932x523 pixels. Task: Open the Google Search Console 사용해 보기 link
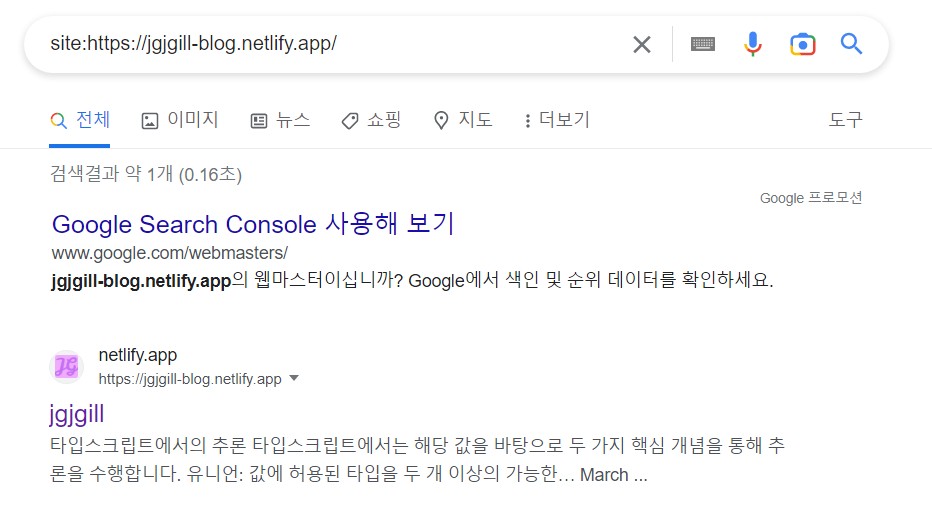coord(253,224)
